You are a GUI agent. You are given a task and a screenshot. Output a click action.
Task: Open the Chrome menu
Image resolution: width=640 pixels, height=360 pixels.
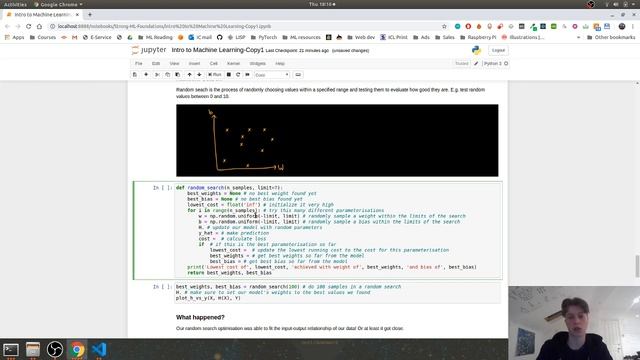coord(633,26)
